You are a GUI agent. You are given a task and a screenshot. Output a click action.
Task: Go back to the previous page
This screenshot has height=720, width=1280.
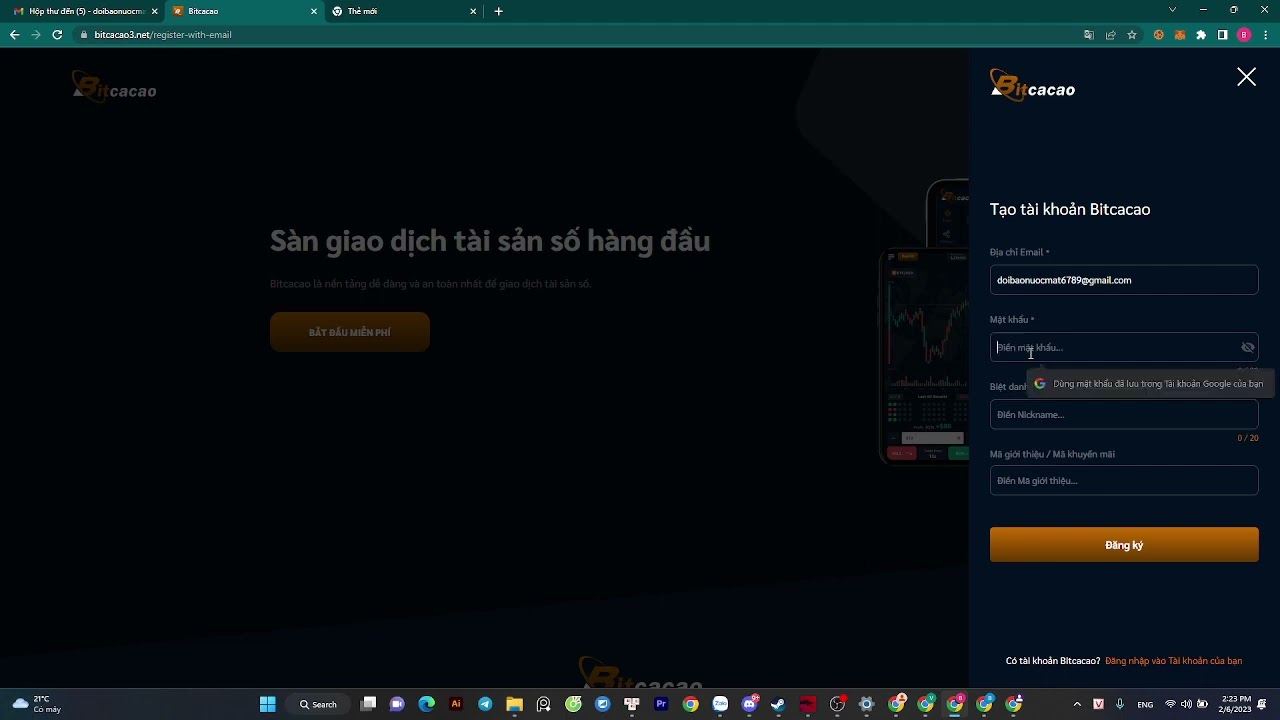pyautogui.click(x=14, y=35)
